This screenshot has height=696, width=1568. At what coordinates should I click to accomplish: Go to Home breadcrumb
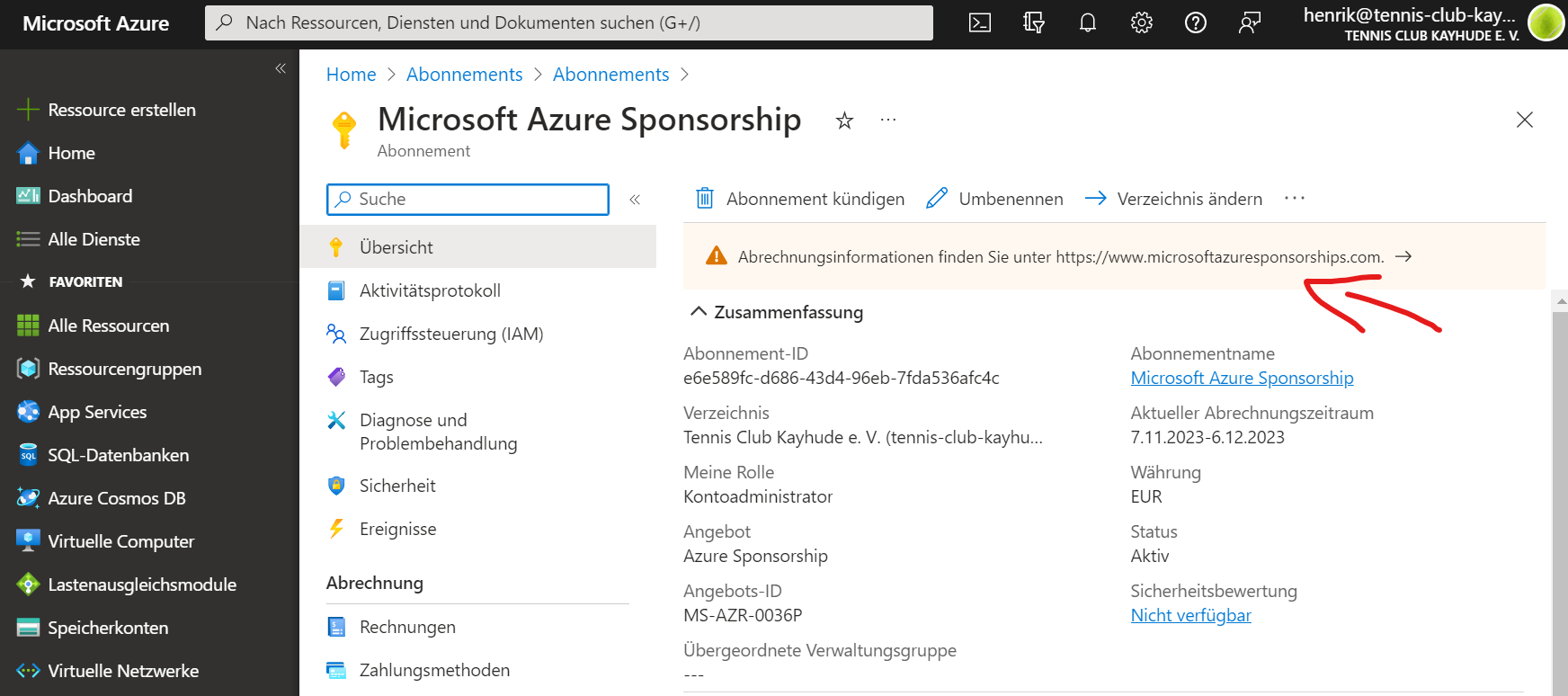(351, 75)
